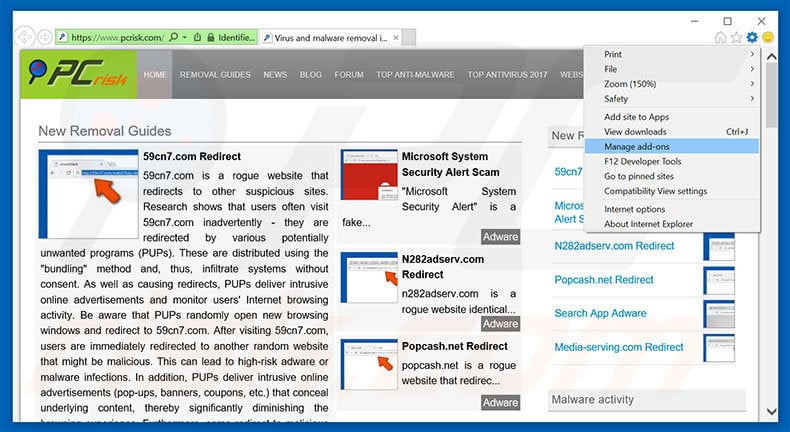This screenshot has width=790, height=432.
Task: Open a new blank tab
Action: click(x=409, y=37)
